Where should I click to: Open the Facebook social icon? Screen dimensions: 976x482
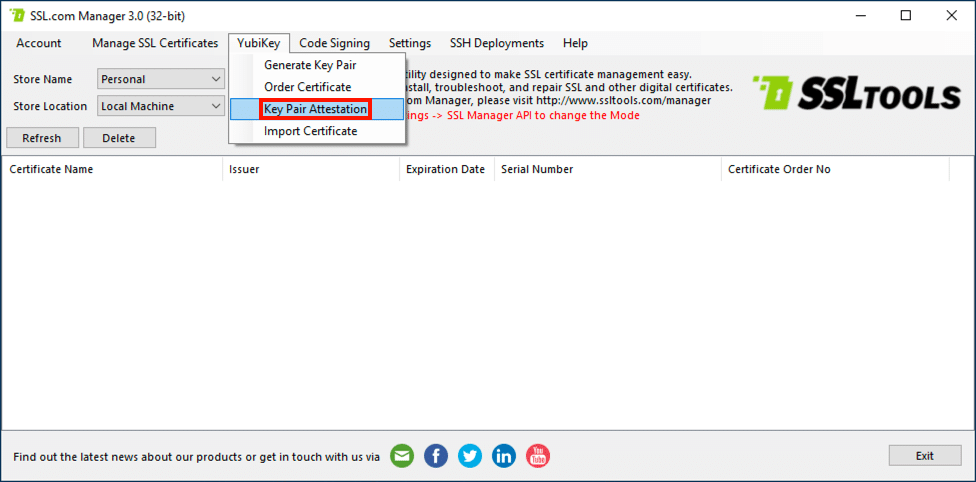pos(436,456)
